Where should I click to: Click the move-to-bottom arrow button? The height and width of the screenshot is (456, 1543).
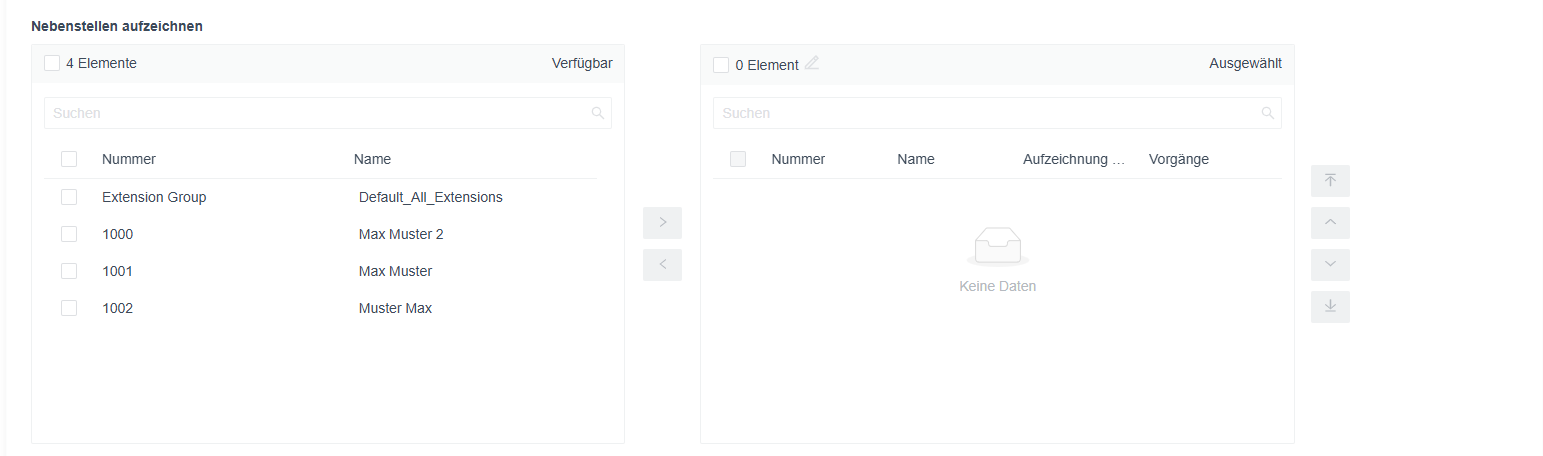tap(1330, 307)
